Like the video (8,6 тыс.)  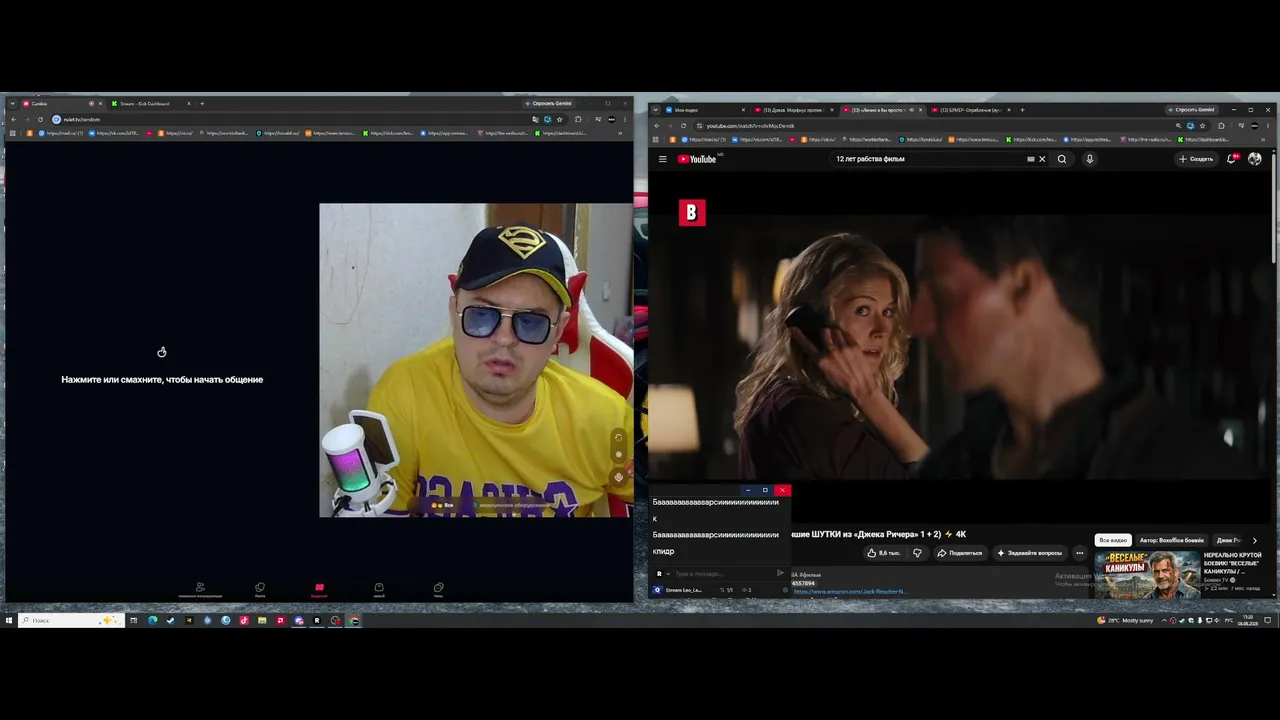[x=884, y=553]
